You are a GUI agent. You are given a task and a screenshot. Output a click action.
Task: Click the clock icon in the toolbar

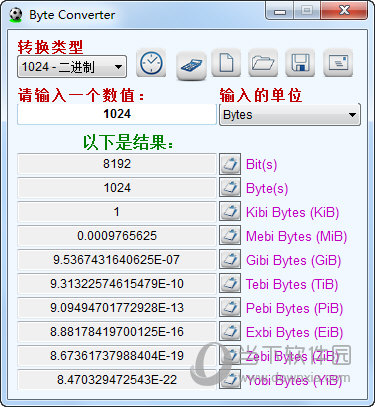[x=151, y=63]
